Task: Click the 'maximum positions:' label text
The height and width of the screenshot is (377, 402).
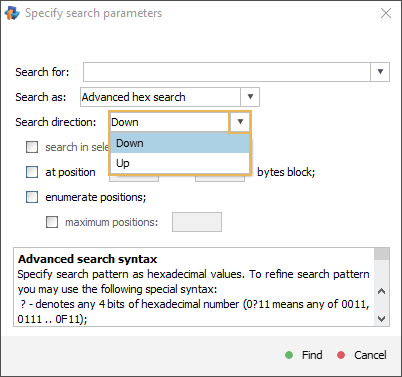Action: [x=112, y=222]
